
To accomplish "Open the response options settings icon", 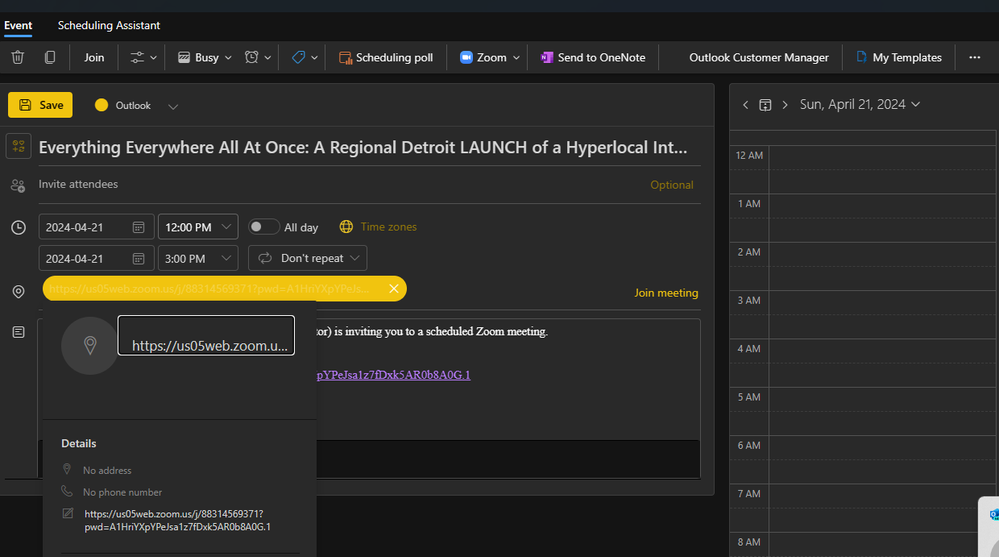I will pos(143,58).
